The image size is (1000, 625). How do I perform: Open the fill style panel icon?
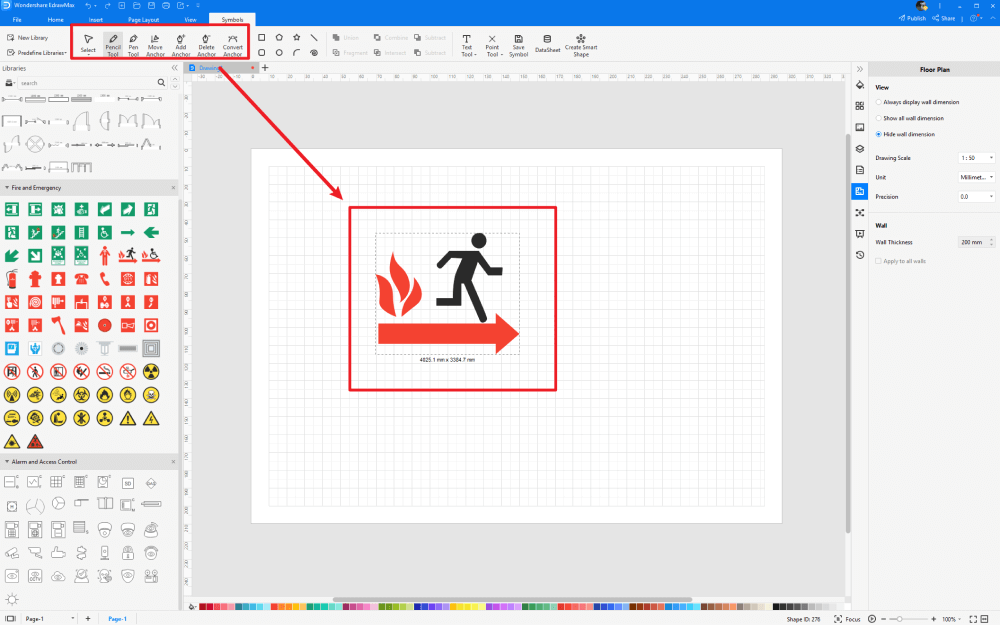tap(860, 85)
